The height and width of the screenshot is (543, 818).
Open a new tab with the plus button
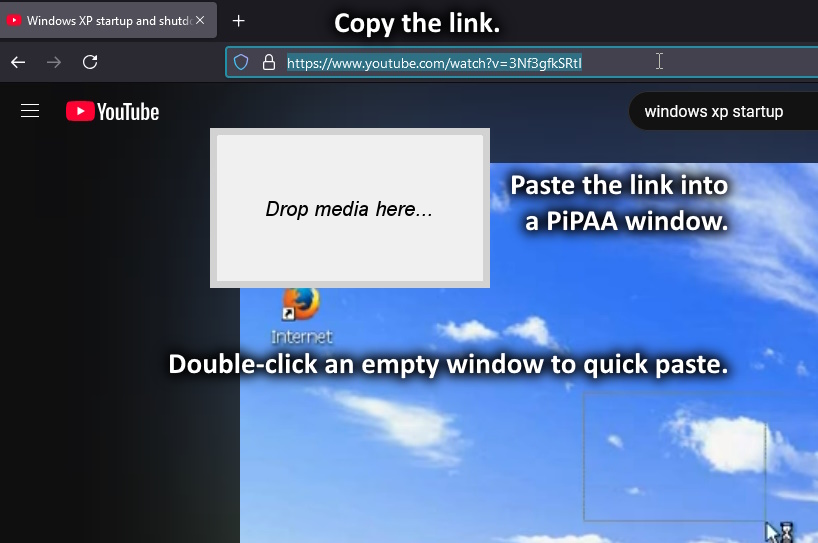238,21
